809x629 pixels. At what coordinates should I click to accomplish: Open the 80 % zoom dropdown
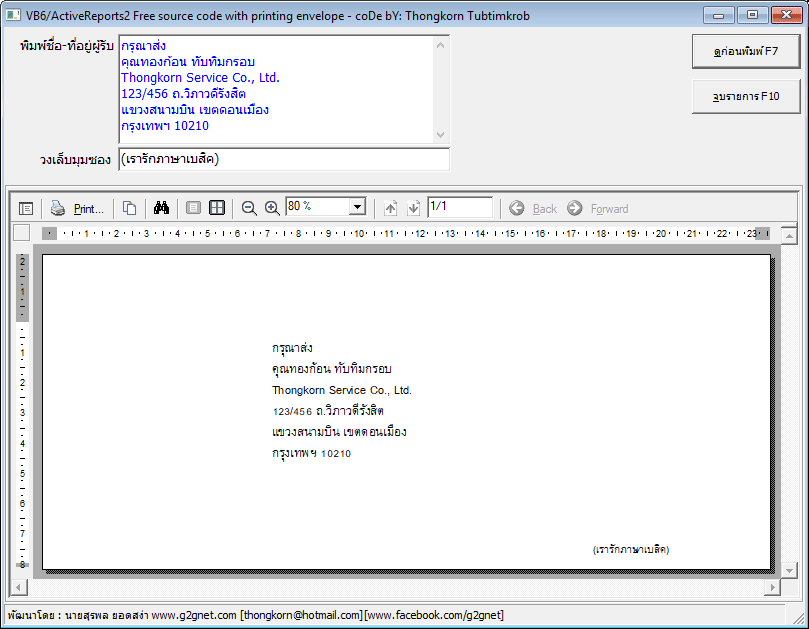pyautogui.click(x=357, y=207)
